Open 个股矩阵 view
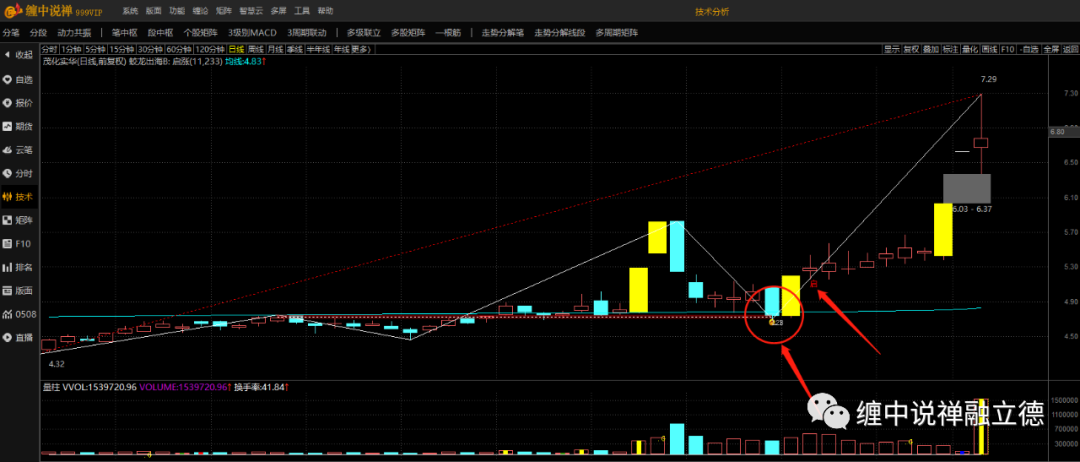The width and height of the screenshot is (1080, 462). pos(201,33)
